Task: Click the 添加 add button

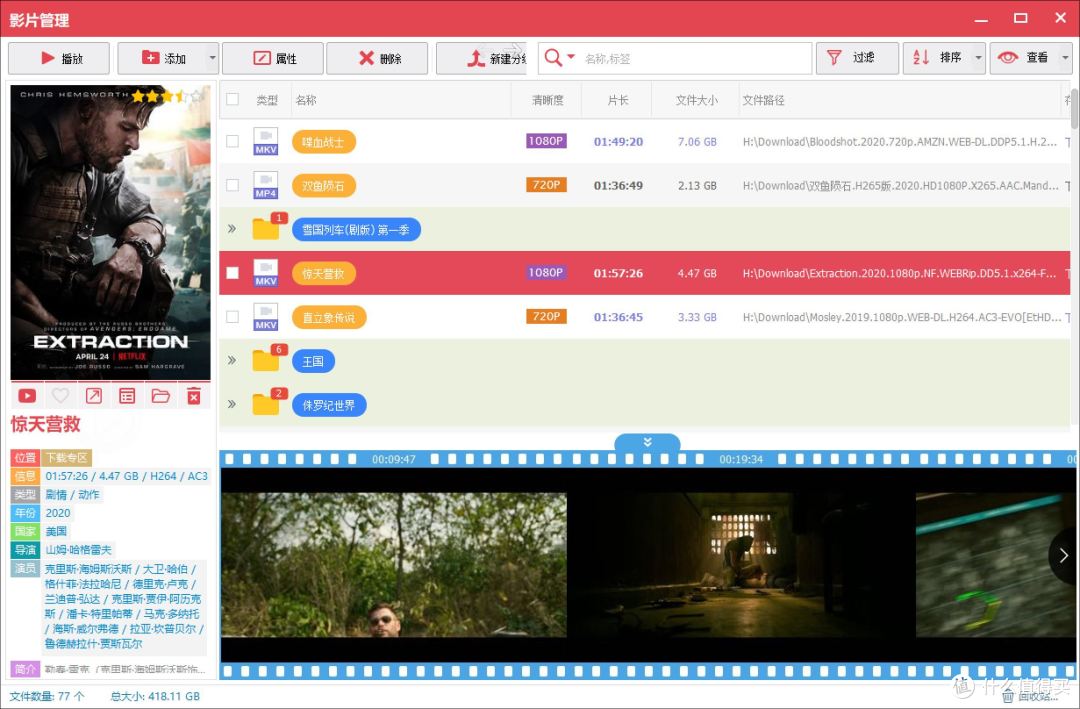Action: point(162,58)
